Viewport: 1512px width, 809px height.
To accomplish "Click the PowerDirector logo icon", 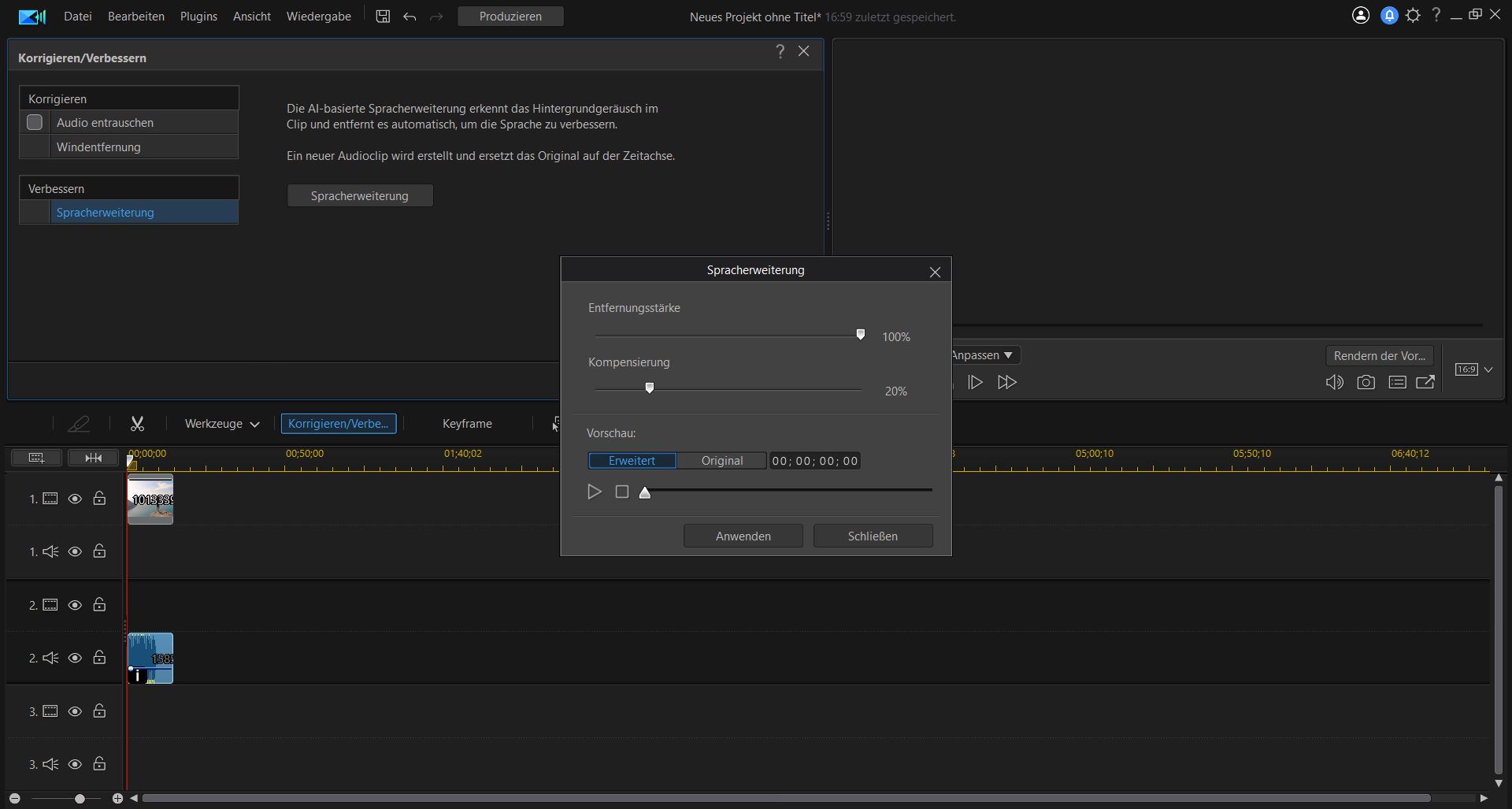I will (31, 17).
